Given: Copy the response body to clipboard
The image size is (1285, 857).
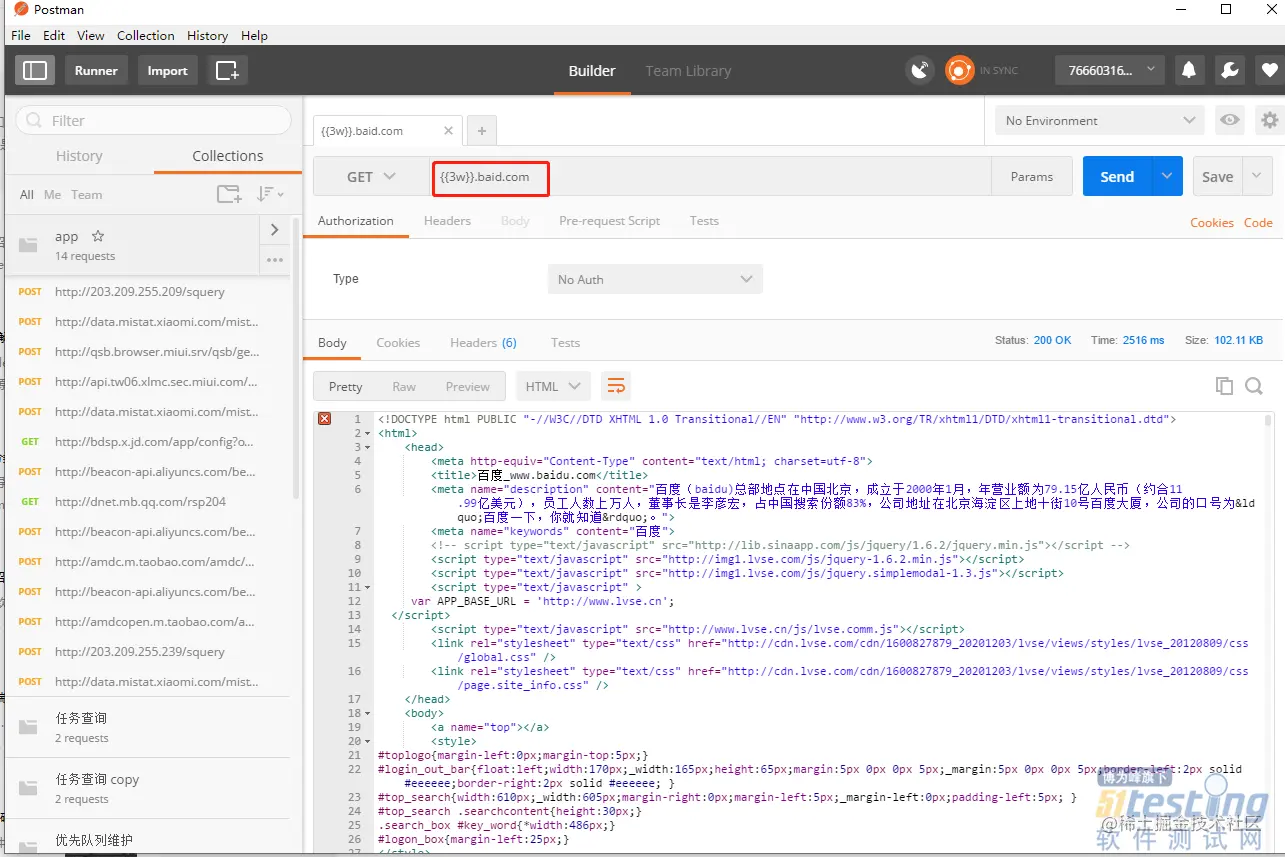Looking at the screenshot, I should (x=1224, y=386).
